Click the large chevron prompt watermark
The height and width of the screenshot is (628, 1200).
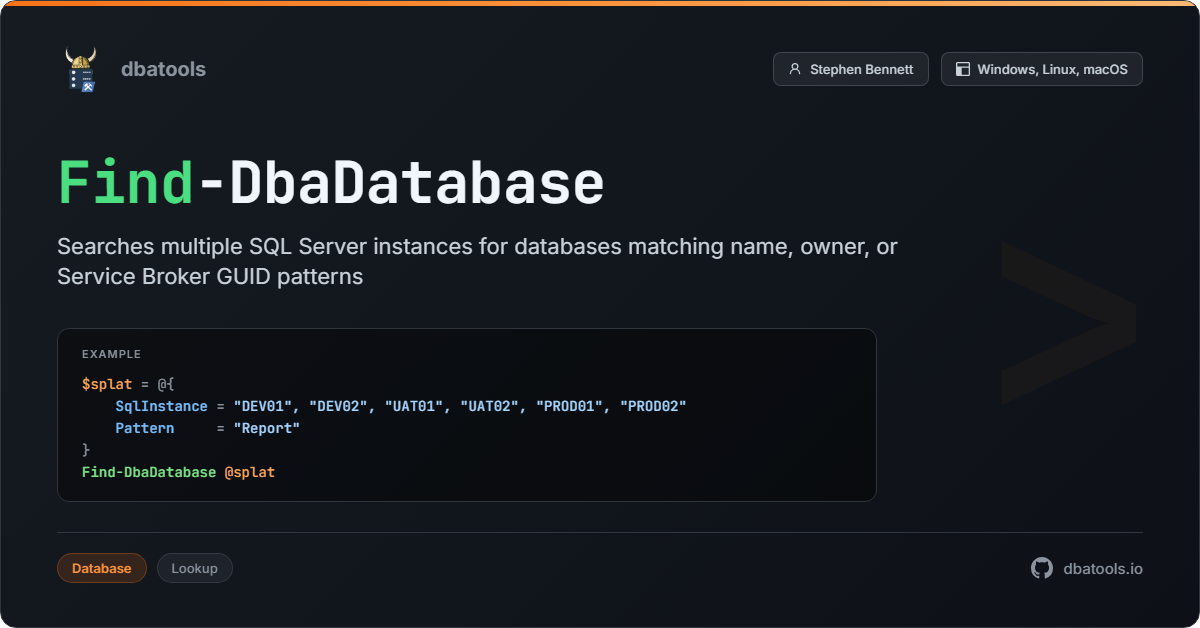pos(1068,322)
